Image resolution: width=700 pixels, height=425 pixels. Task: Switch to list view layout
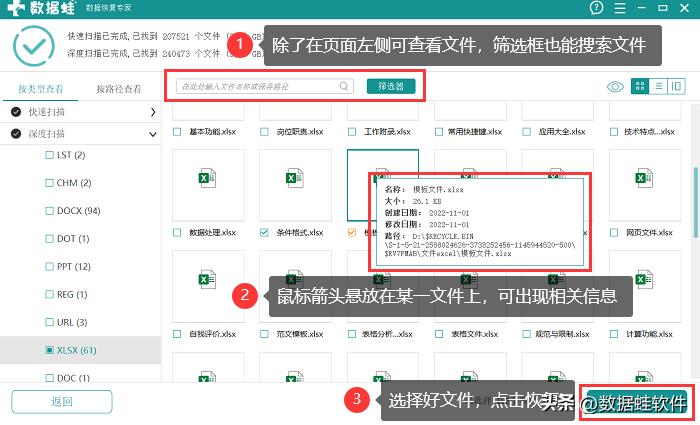659,87
